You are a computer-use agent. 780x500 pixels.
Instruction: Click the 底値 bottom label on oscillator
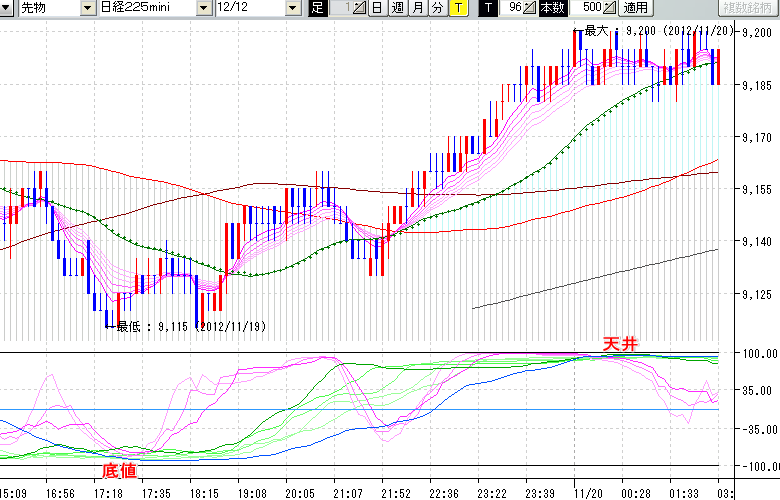pos(119,469)
